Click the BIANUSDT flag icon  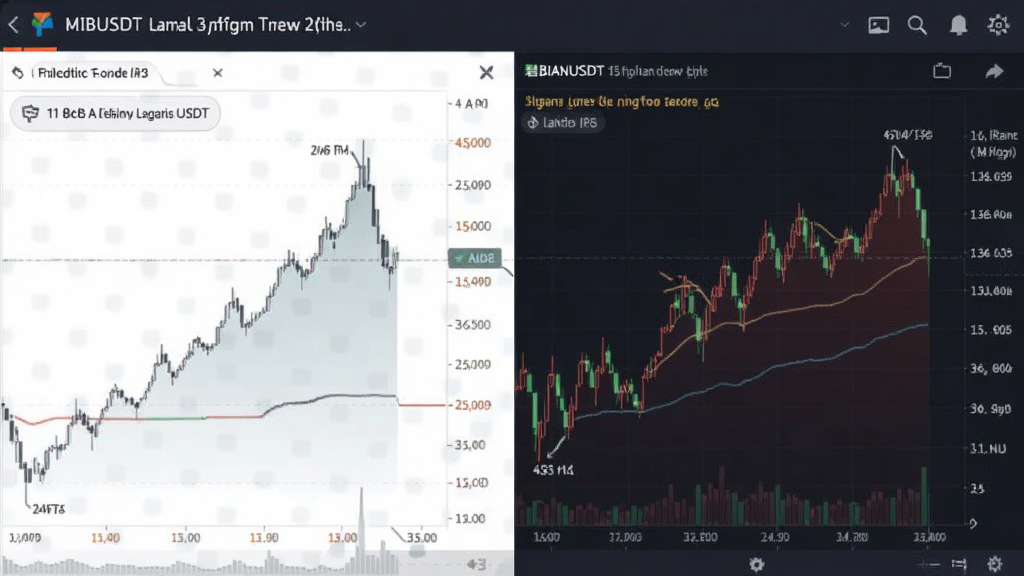coord(531,71)
